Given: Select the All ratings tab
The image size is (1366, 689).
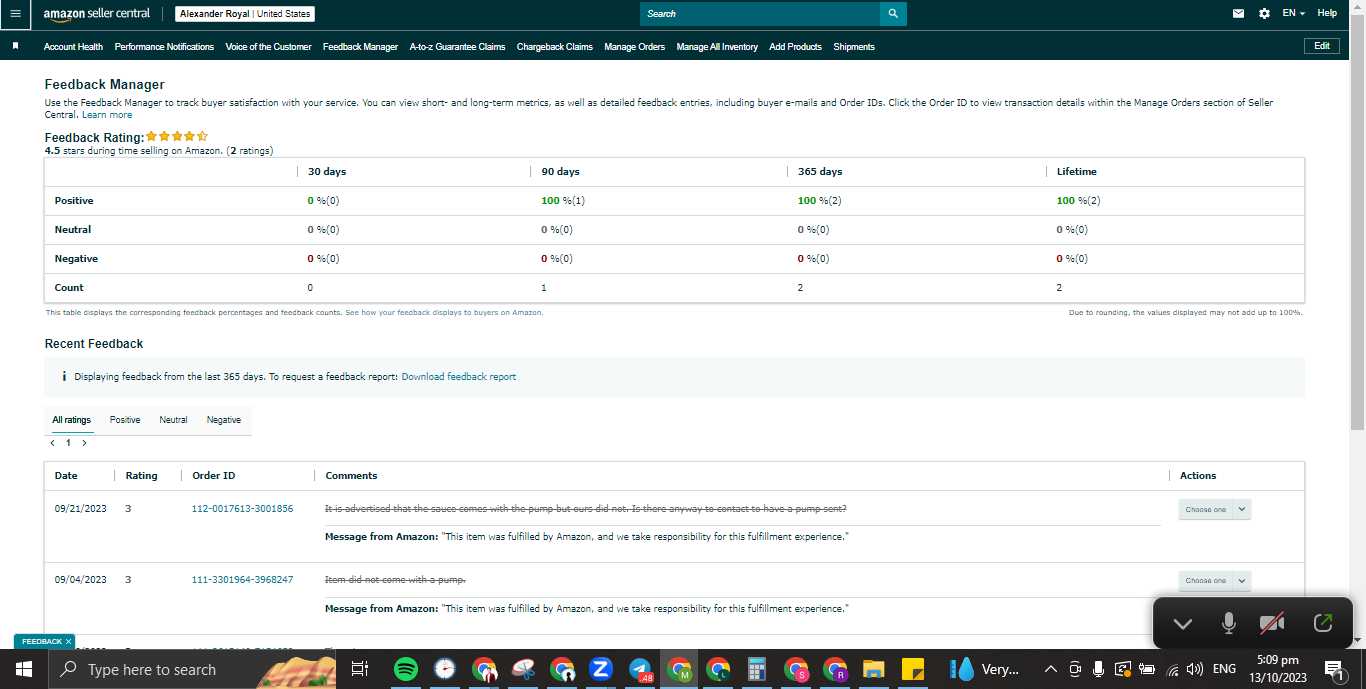Looking at the screenshot, I should point(72,420).
